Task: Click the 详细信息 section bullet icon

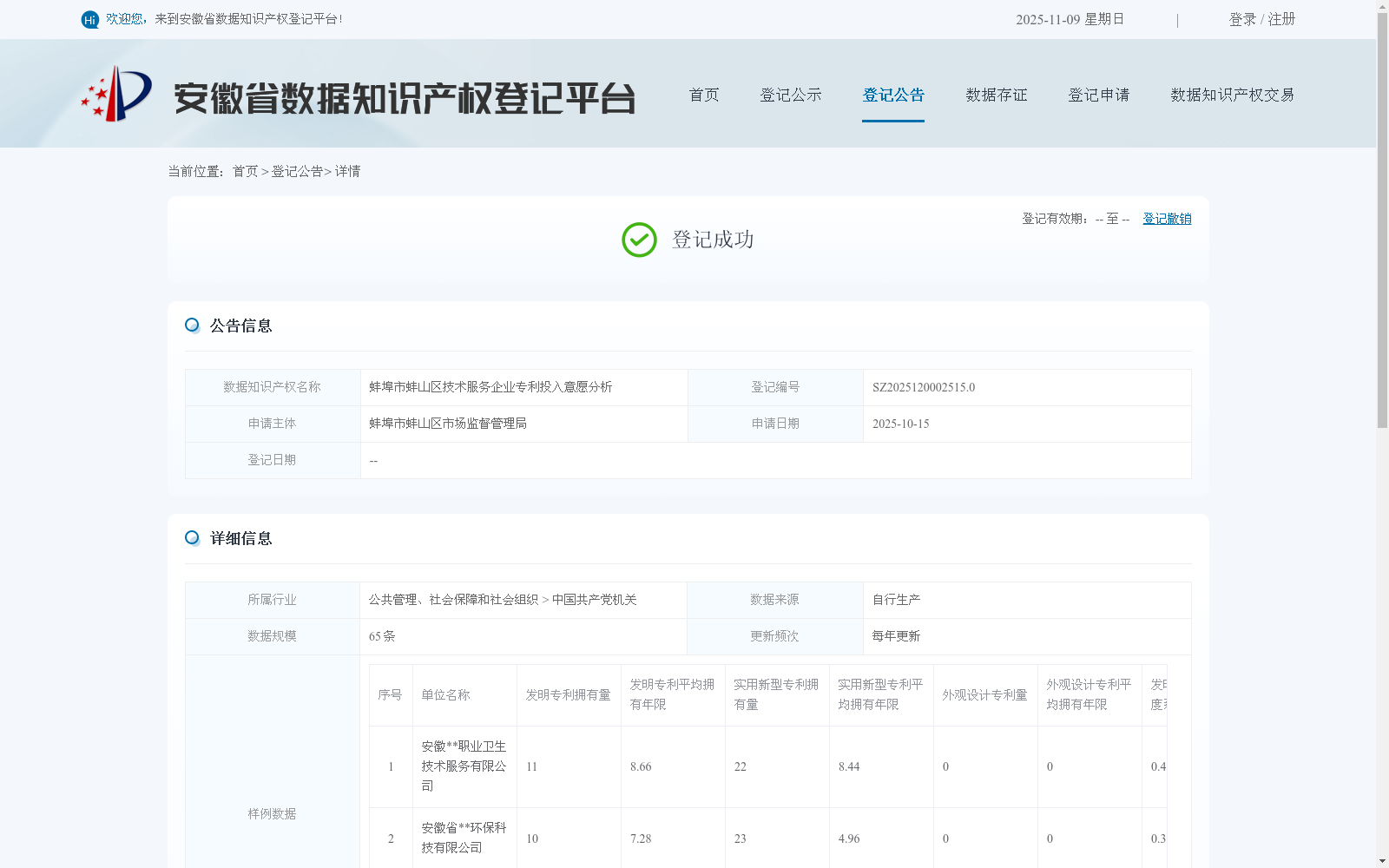Action: tap(192, 538)
